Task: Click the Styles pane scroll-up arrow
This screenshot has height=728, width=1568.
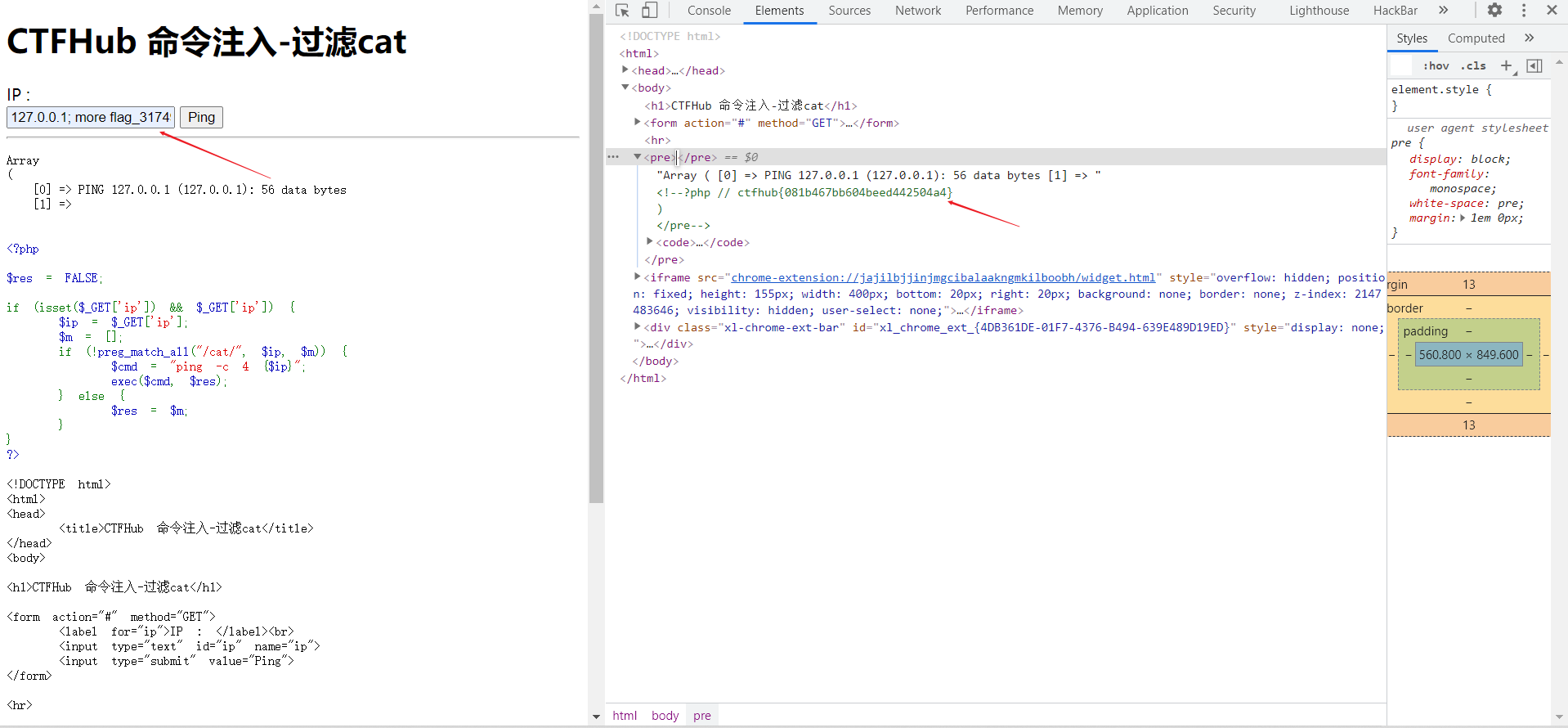Action: tap(1559, 62)
